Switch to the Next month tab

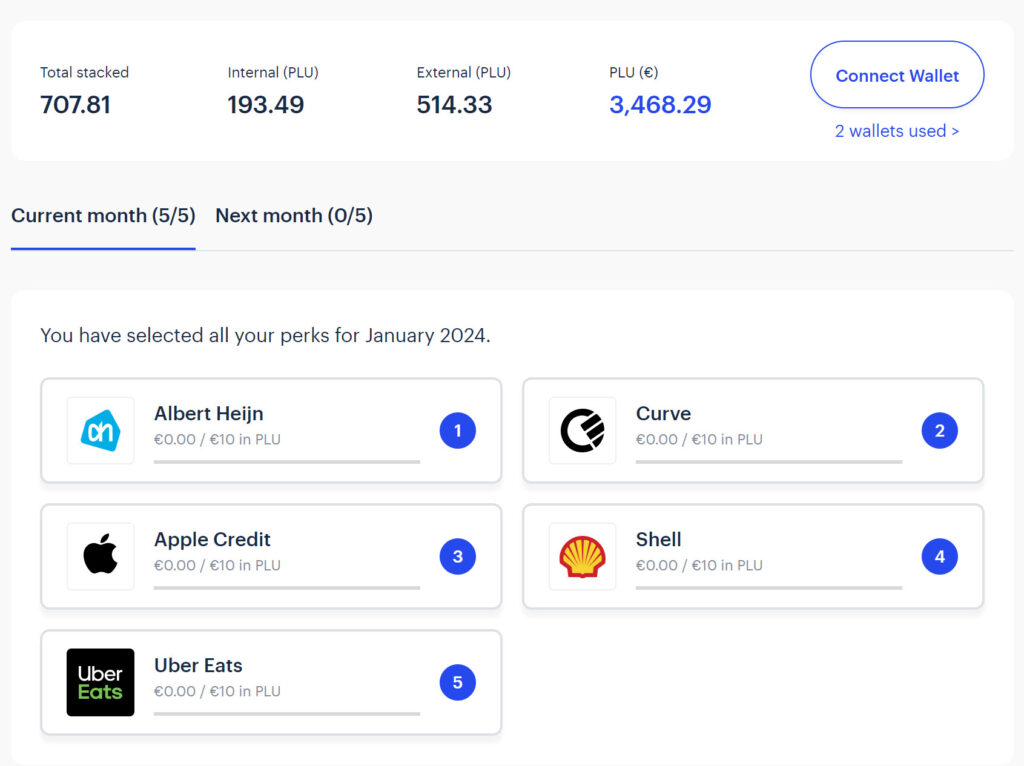293,215
